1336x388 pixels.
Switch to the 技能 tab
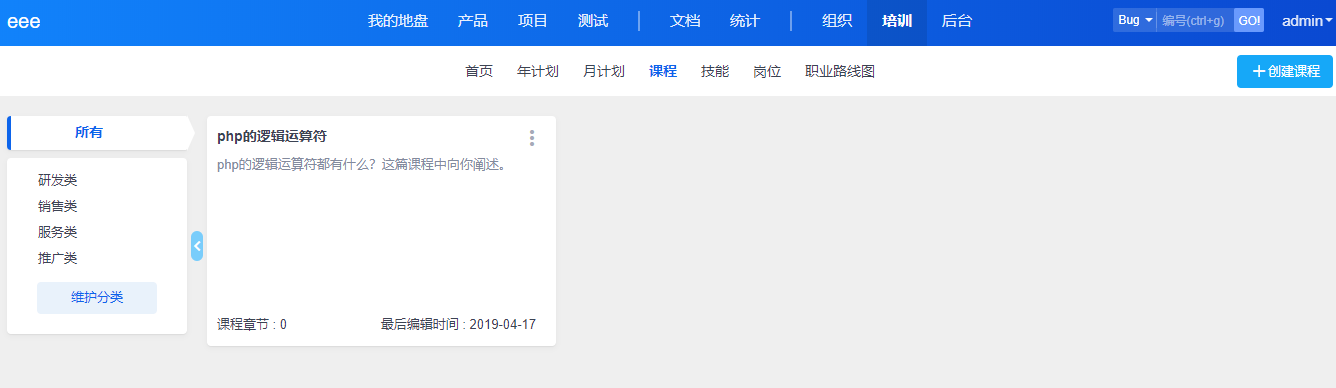point(715,71)
